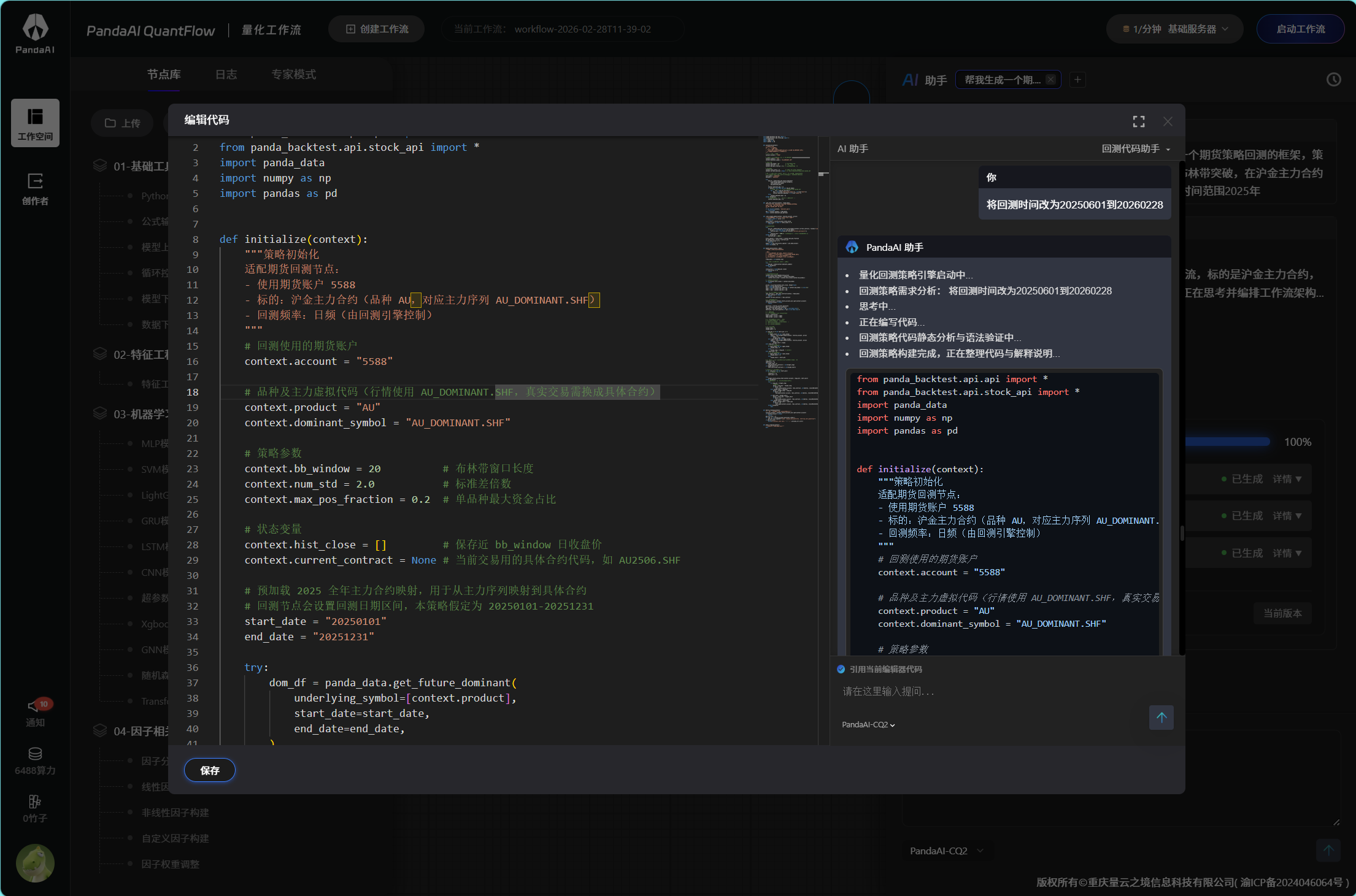Click the 6488算力 compute credits icon
1356x896 pixels.
[35, 760]
